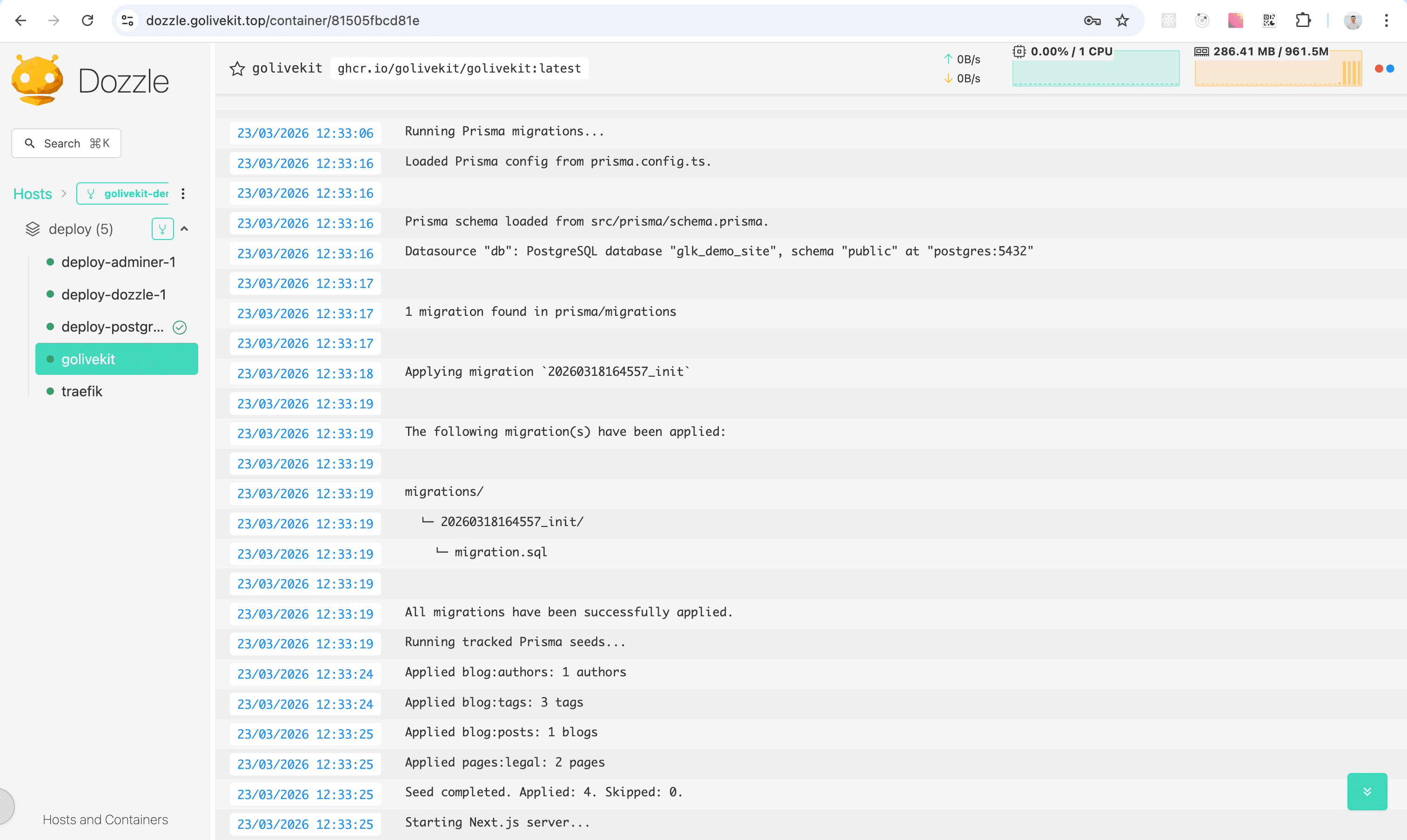Star the golivekit container as favorite

tap(237, 68)
